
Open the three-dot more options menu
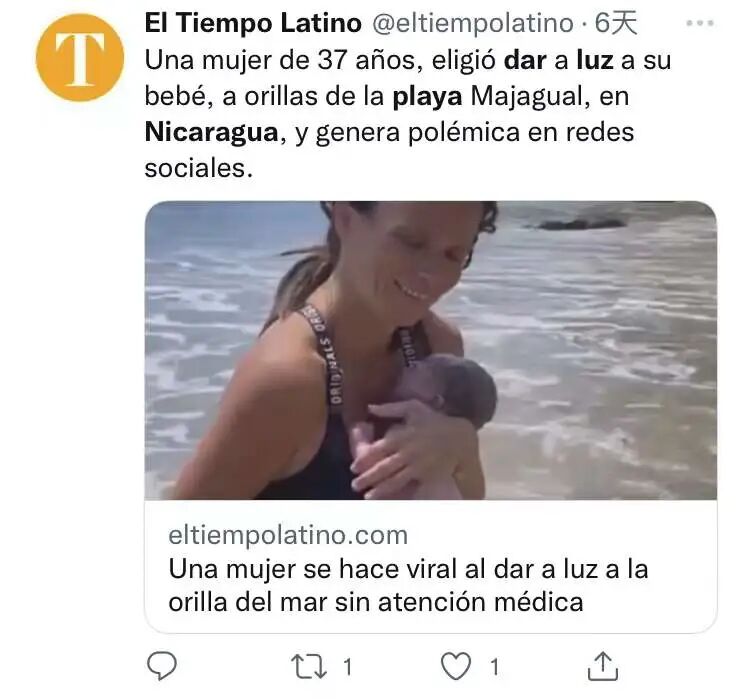[700, 23]
